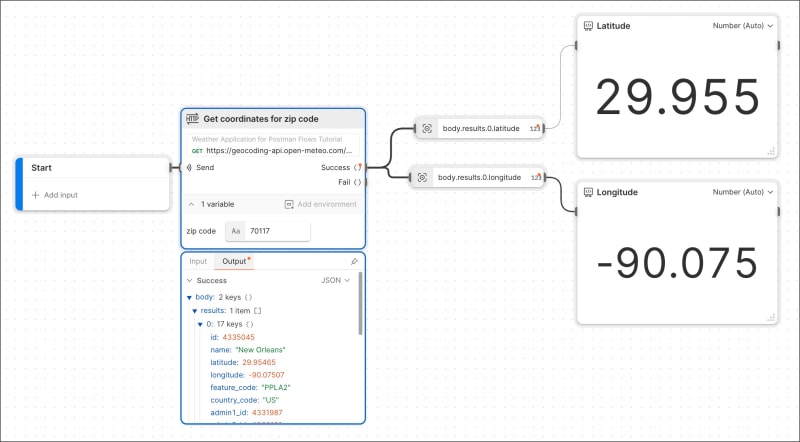Screen dimensions: 800x442
Task: Click the body.results.0.longitude path field
Action: pos(479,178)
